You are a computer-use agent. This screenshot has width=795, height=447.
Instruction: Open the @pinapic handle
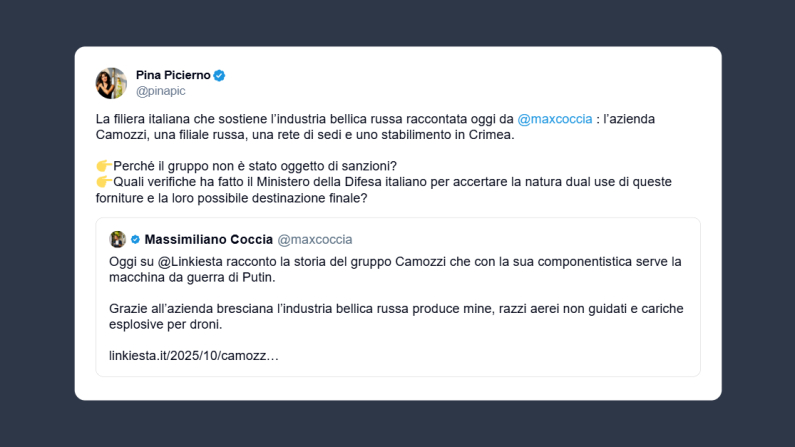click(160, 90)
